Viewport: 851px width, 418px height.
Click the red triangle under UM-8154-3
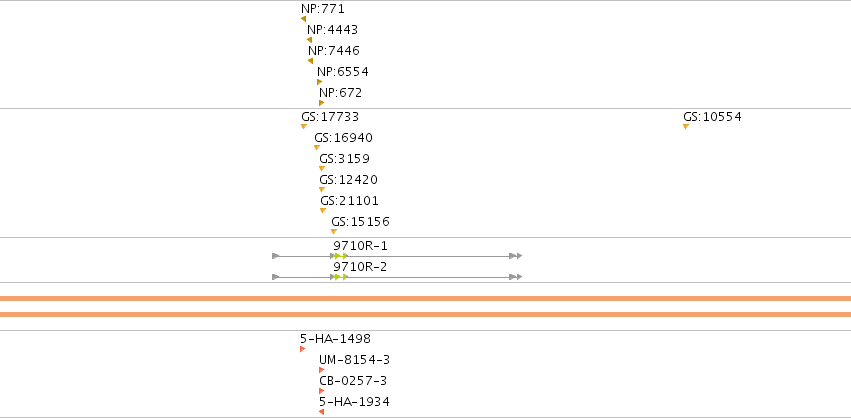coord(321,370)
